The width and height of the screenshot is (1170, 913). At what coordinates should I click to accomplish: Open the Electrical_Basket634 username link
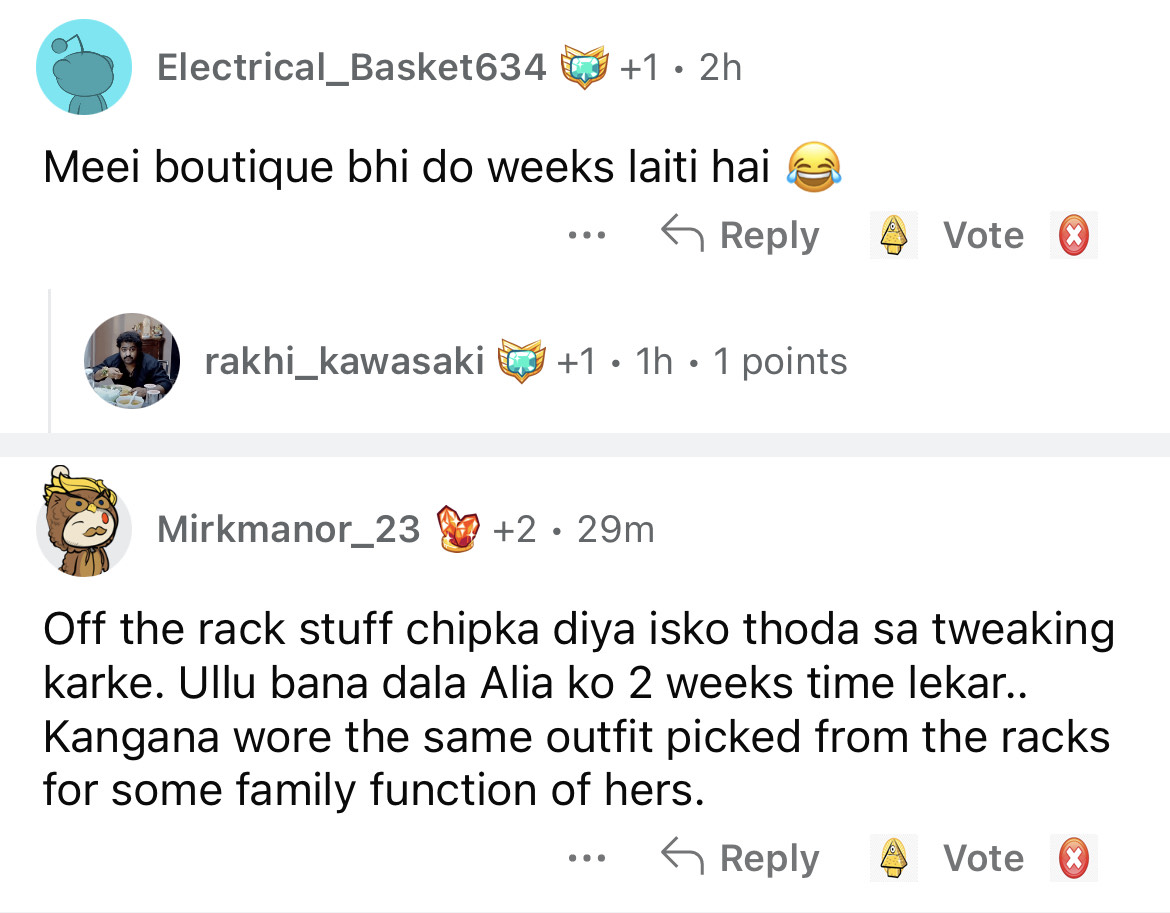coord(352,68)
